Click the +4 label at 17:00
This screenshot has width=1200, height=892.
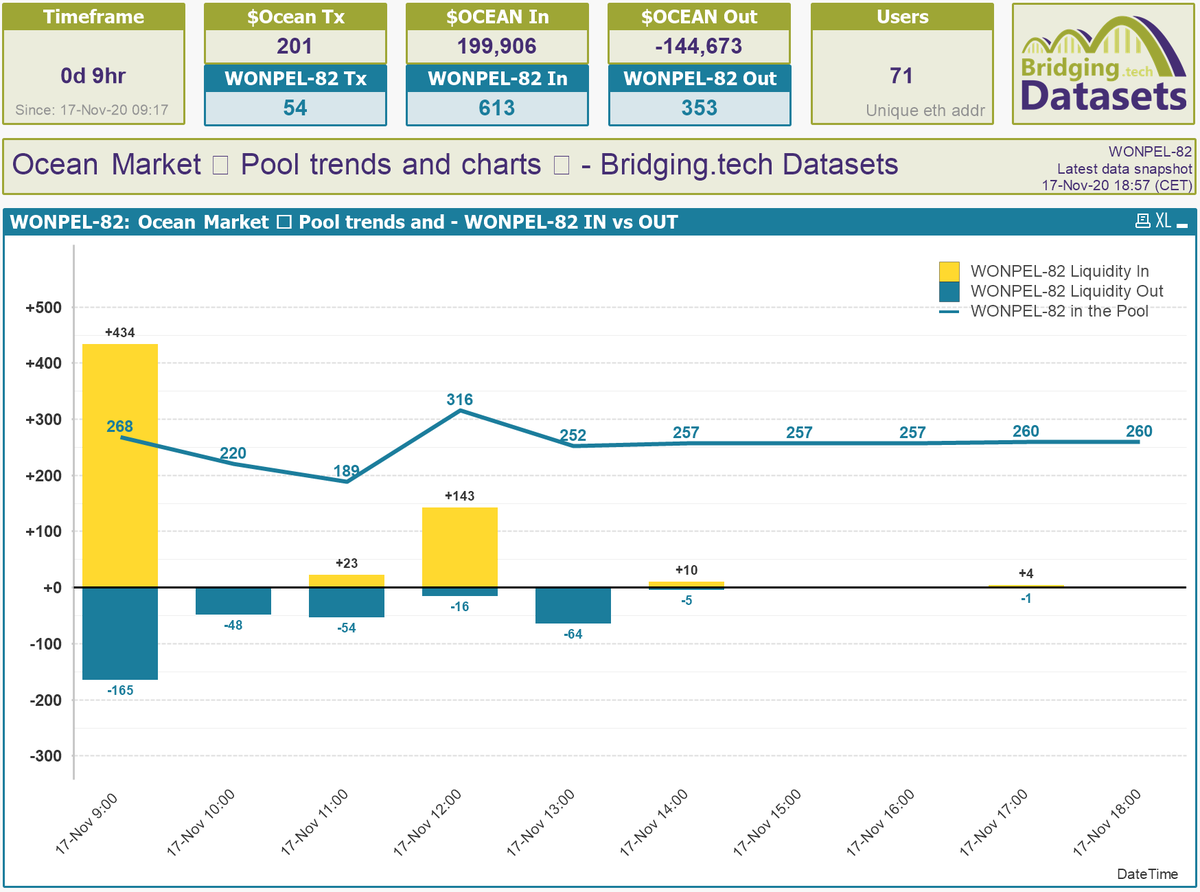(x=1026, y=573)
